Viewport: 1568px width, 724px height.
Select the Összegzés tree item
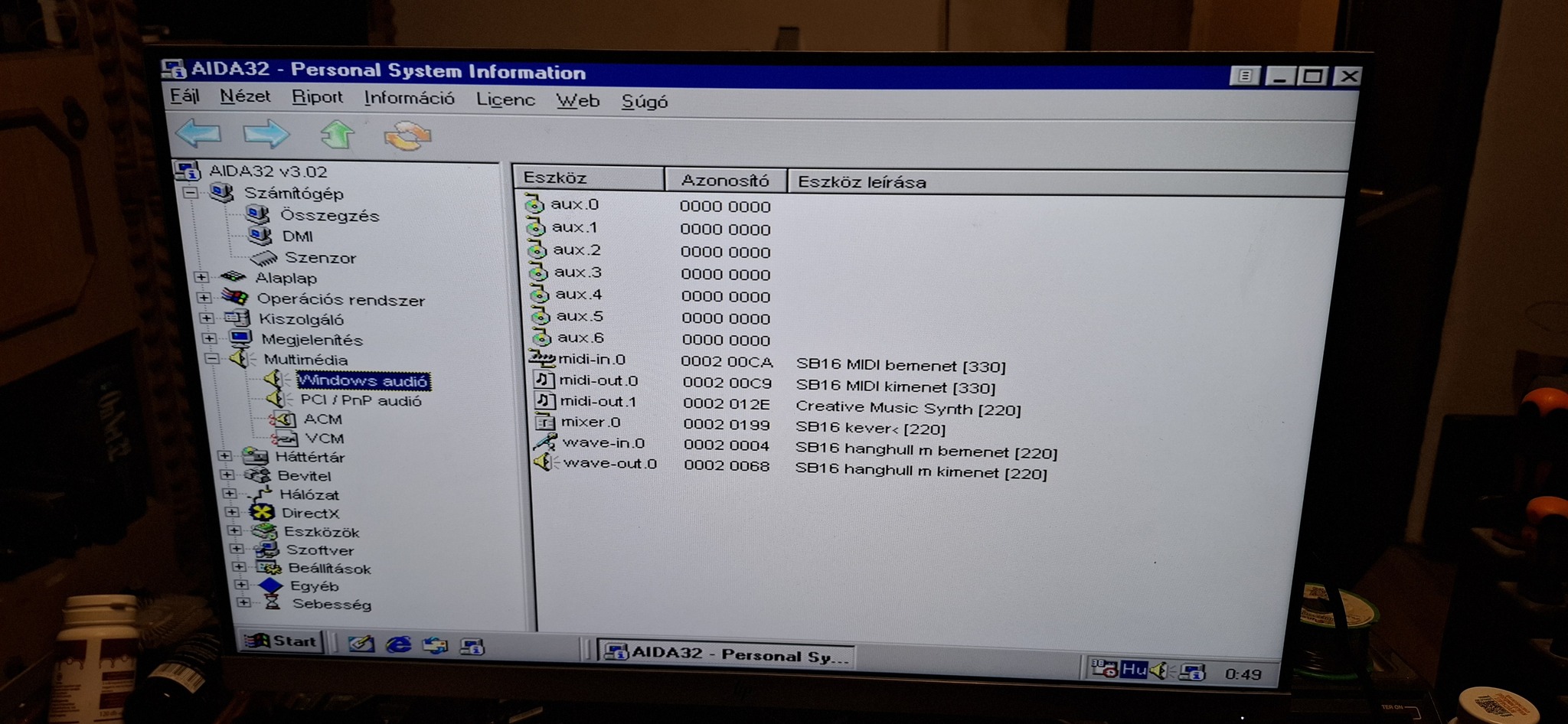(329, 216)
